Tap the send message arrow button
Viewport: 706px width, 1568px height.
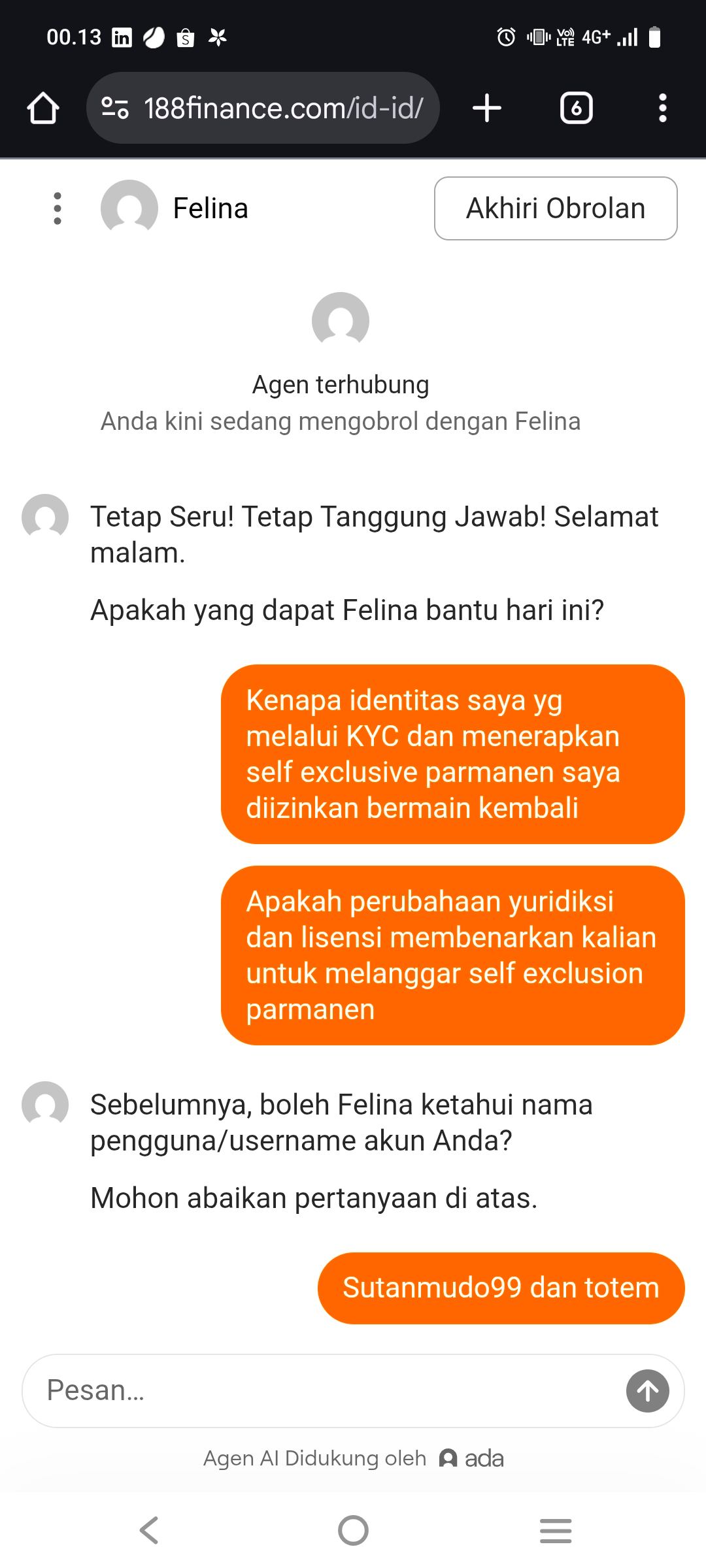tap(647, 1390)
